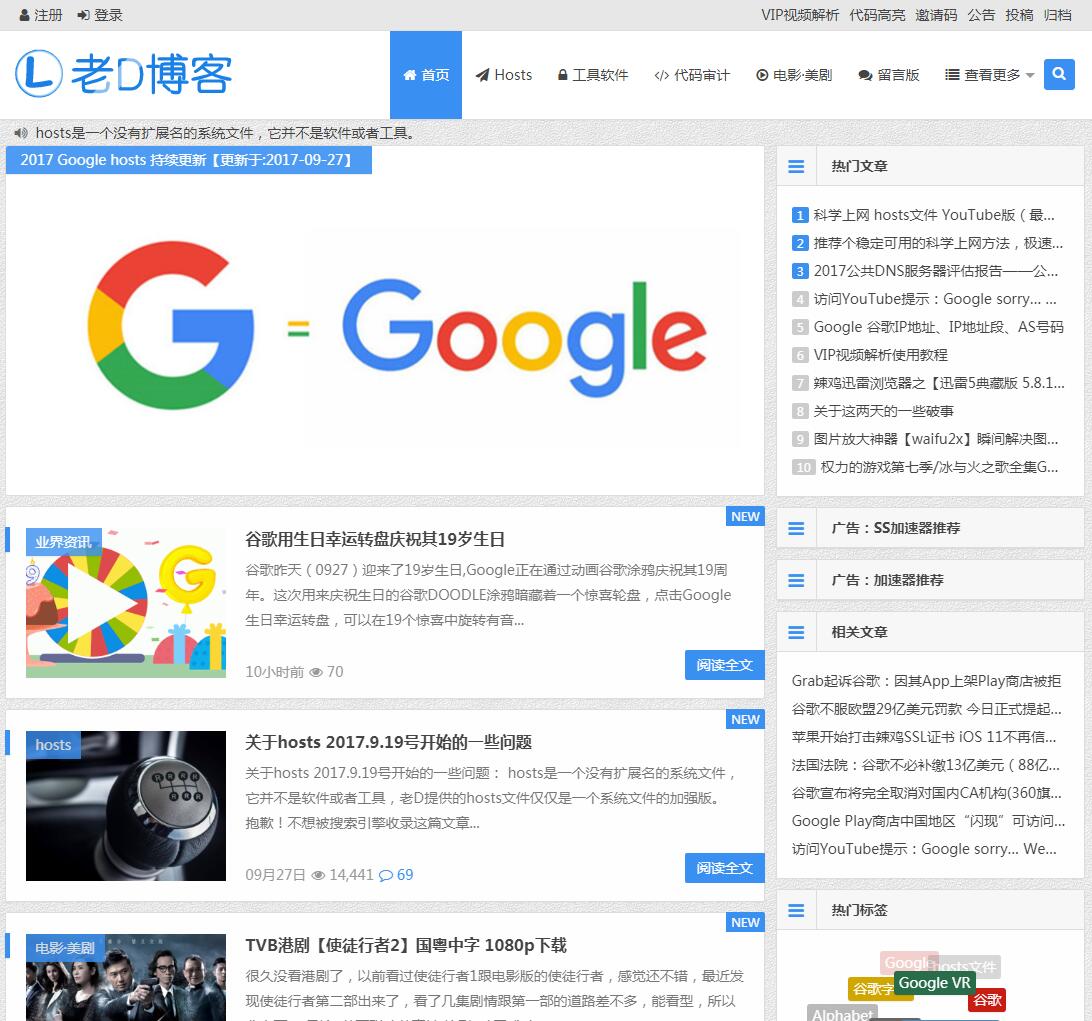
Task: Open hot article 6 VIP视频解析使用教程
Action: [880, 354]
